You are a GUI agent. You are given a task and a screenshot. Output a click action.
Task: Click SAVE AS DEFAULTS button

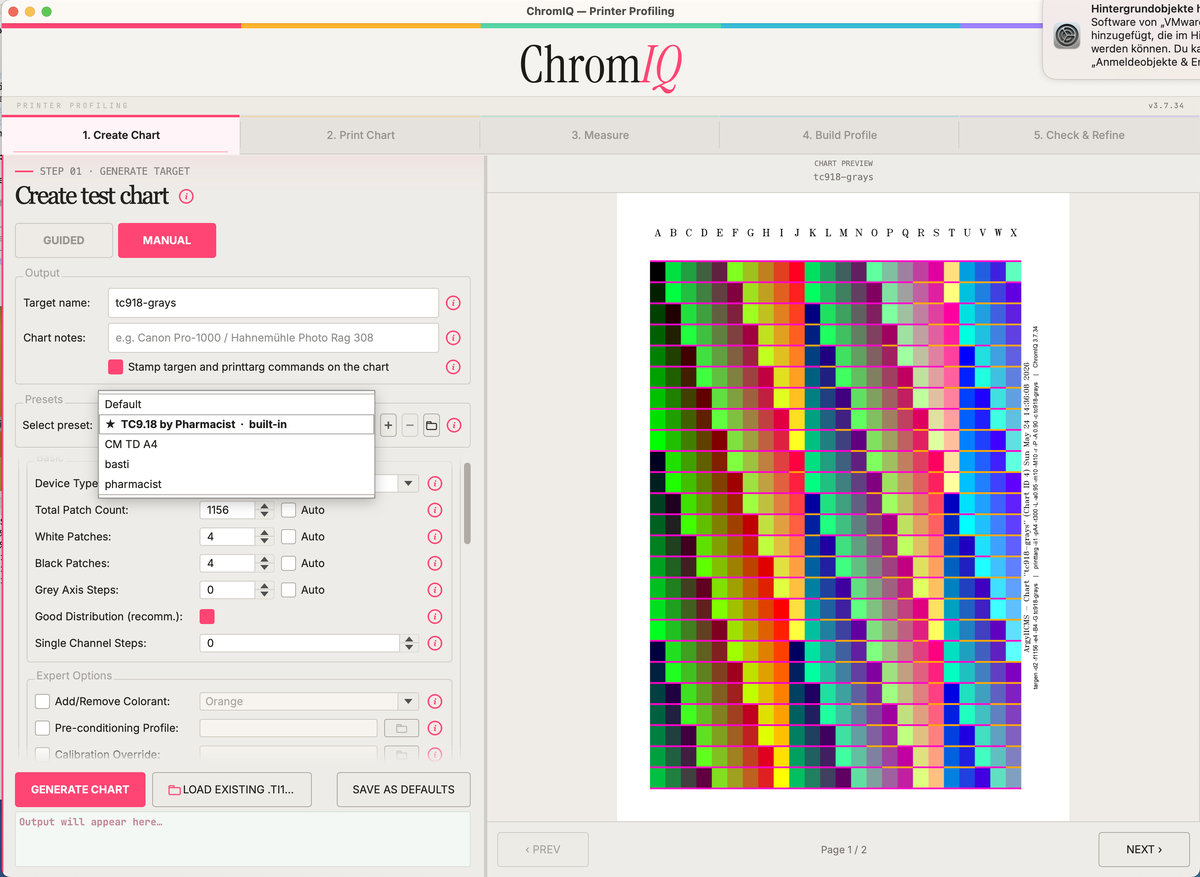(403, 789)
